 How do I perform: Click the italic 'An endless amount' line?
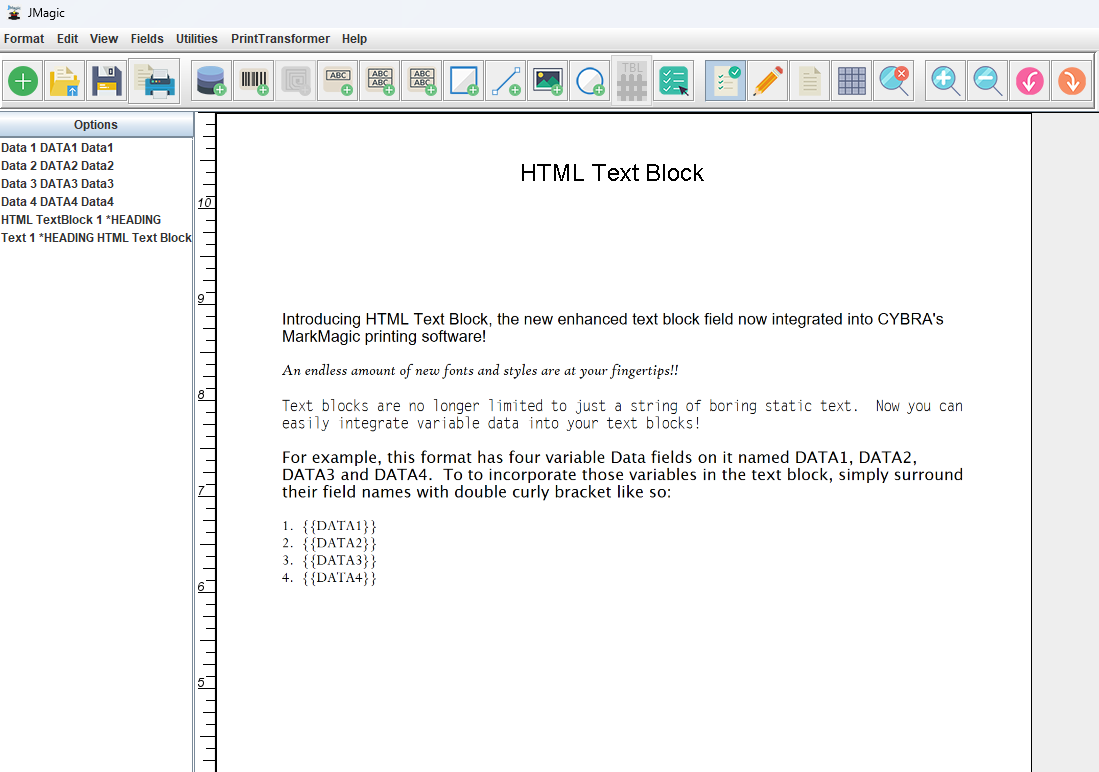coord(480,371)
